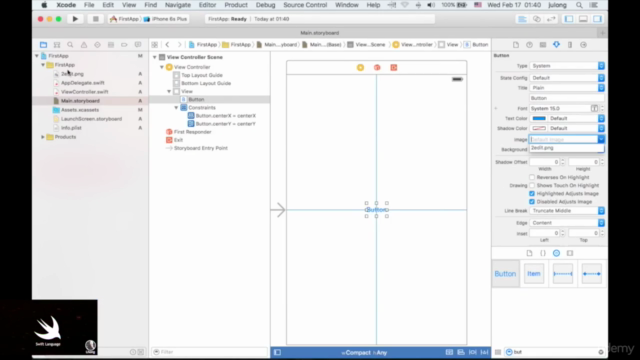This screenshot has height=360, width=640.
Task: Select ViewController.swift in navigator
Action: 84,92
